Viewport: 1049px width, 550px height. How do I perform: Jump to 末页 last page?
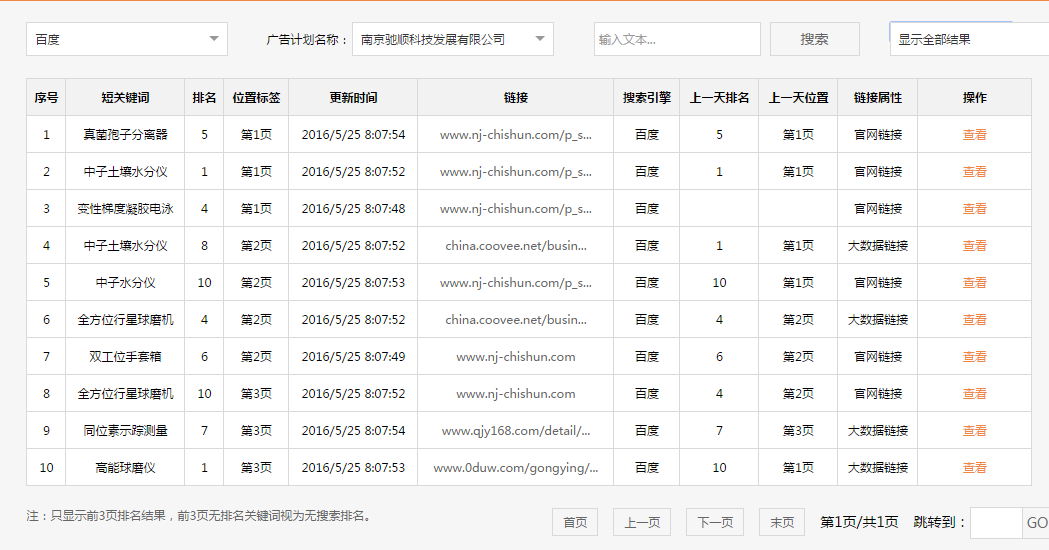[x=782, y=523]
